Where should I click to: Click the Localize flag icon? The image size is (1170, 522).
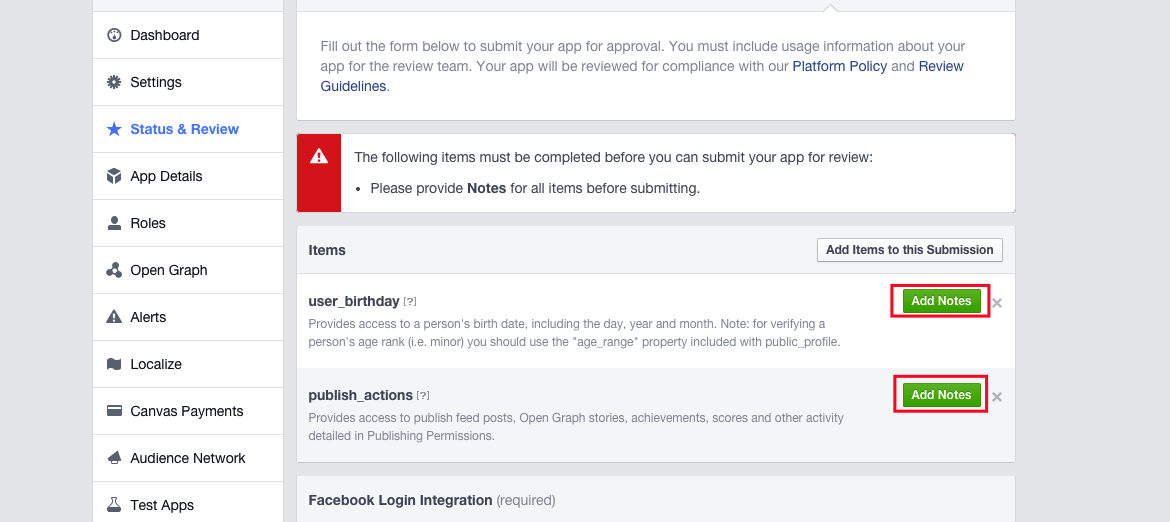[114, 364]
